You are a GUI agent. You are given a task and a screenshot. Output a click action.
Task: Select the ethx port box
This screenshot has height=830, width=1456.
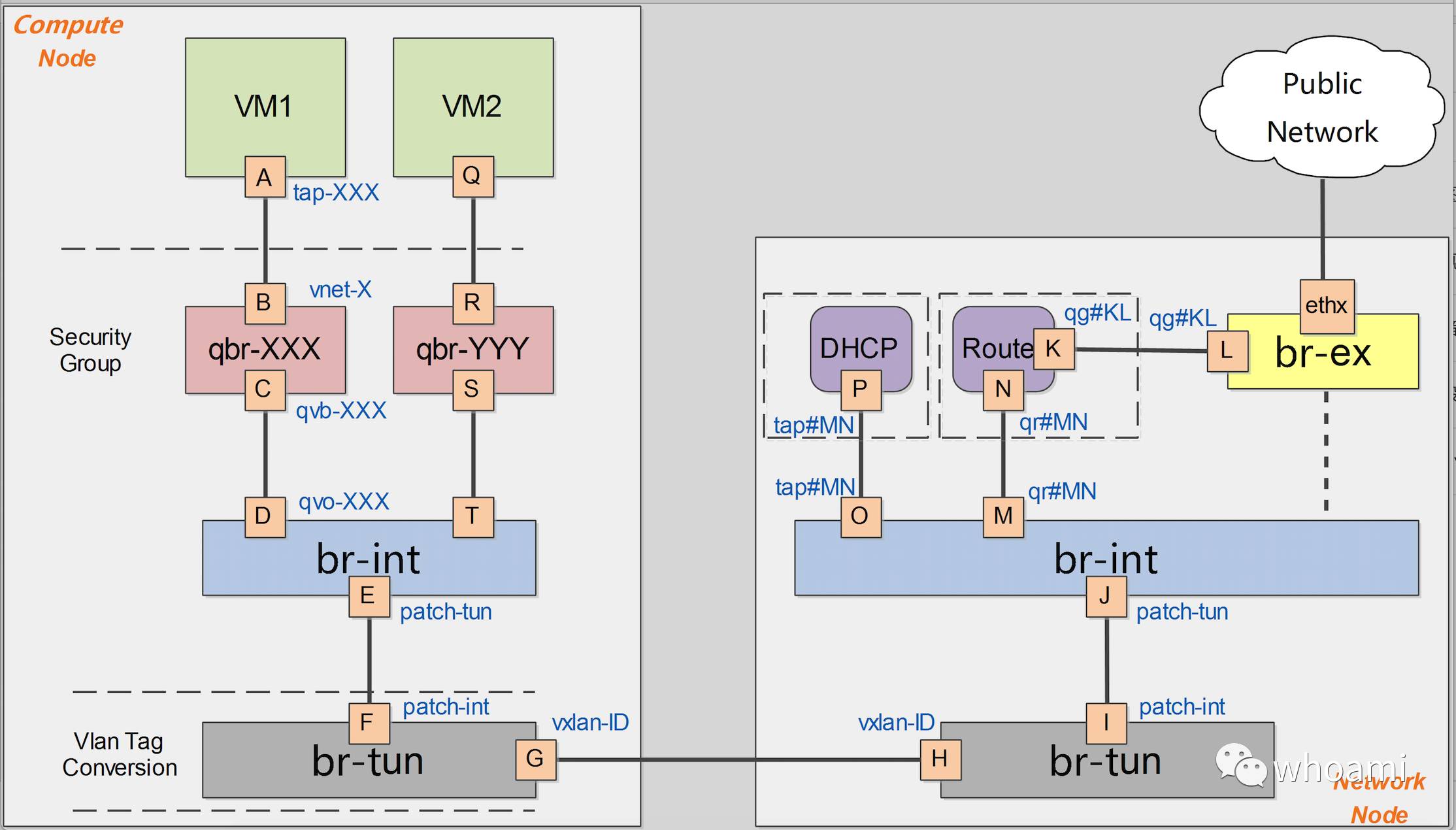[1326, 306]
